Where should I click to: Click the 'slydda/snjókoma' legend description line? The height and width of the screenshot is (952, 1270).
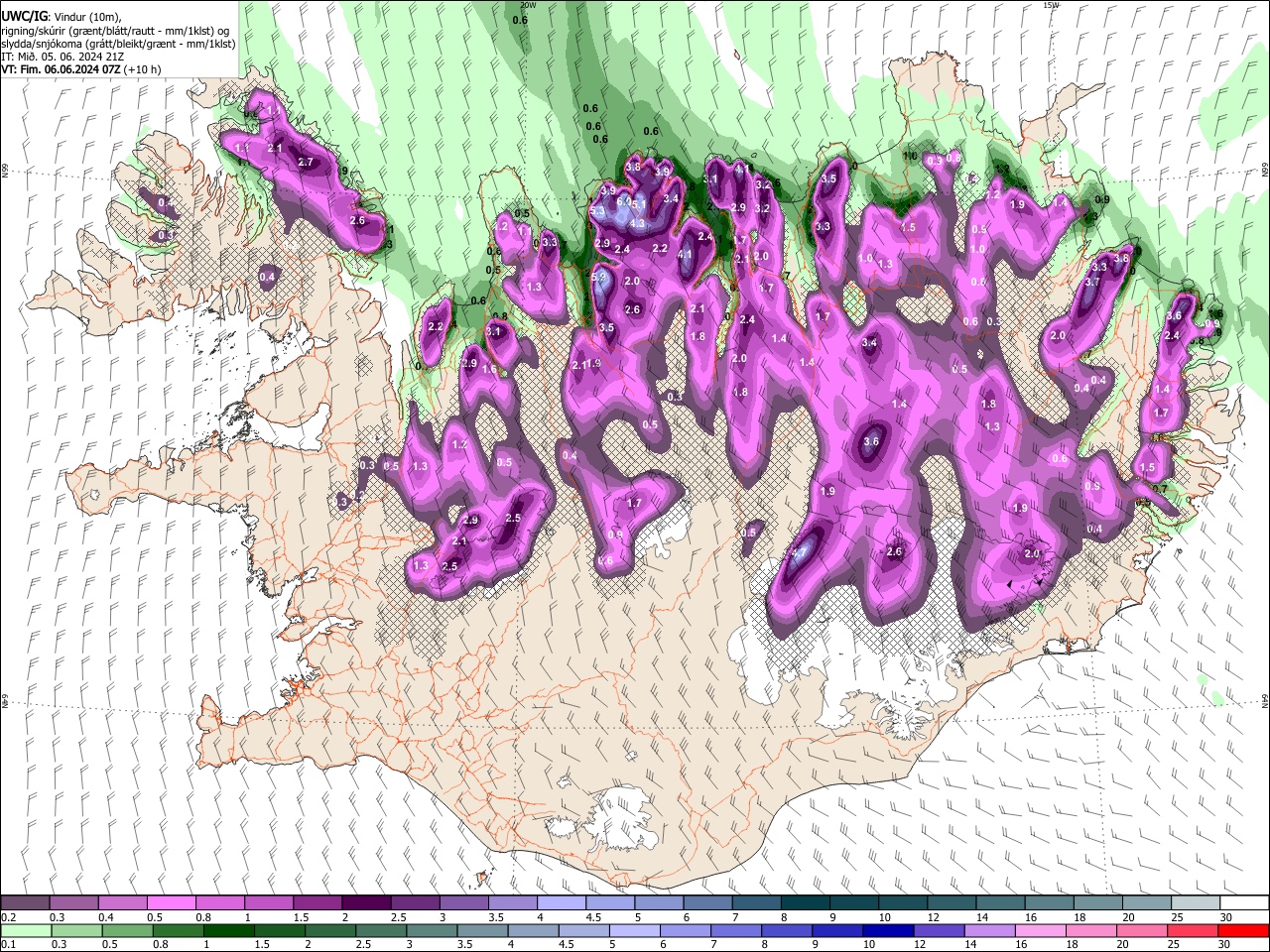(x=118, y=44)
